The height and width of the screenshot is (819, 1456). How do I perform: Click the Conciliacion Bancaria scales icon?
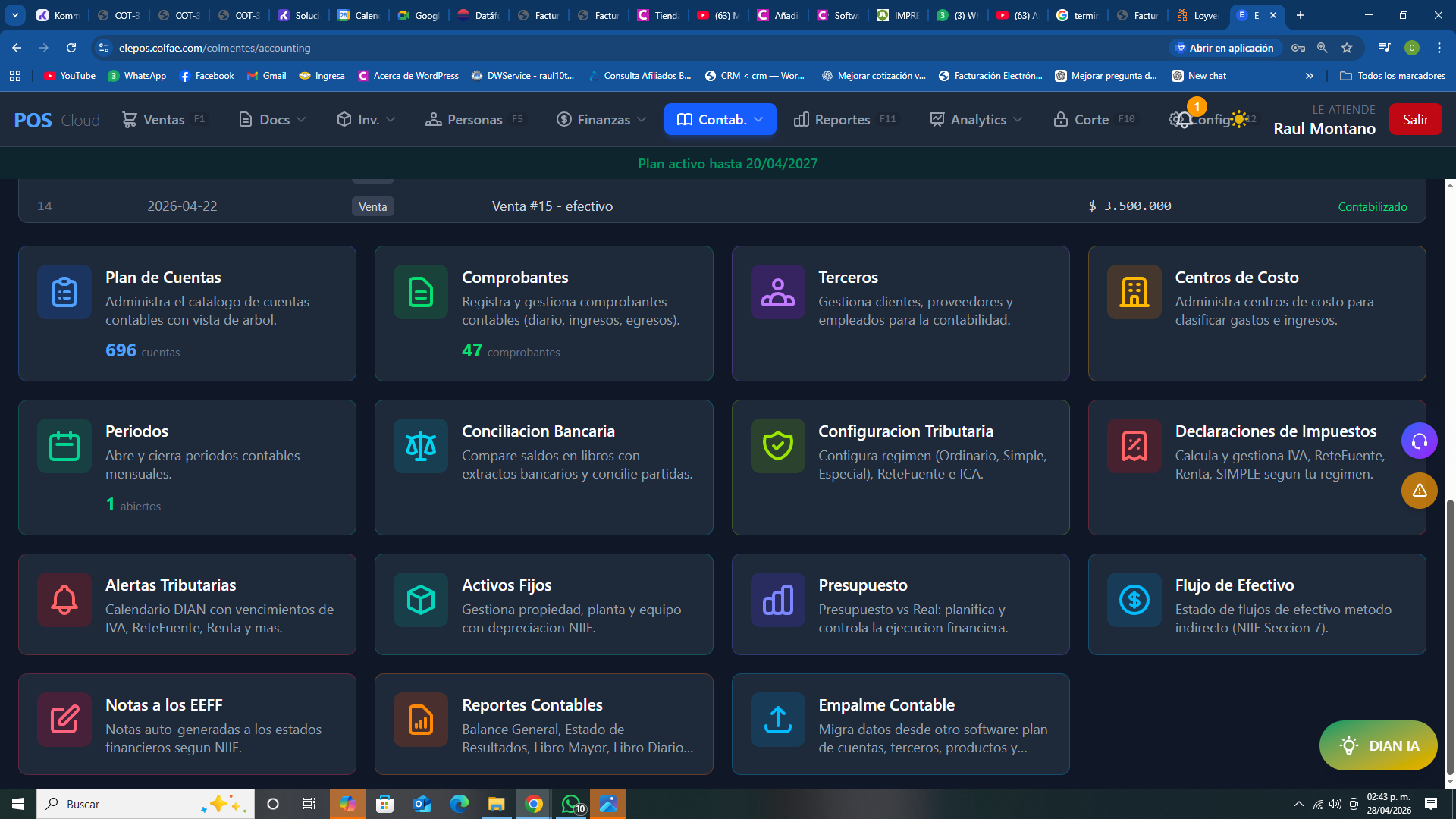click(421, 446)
